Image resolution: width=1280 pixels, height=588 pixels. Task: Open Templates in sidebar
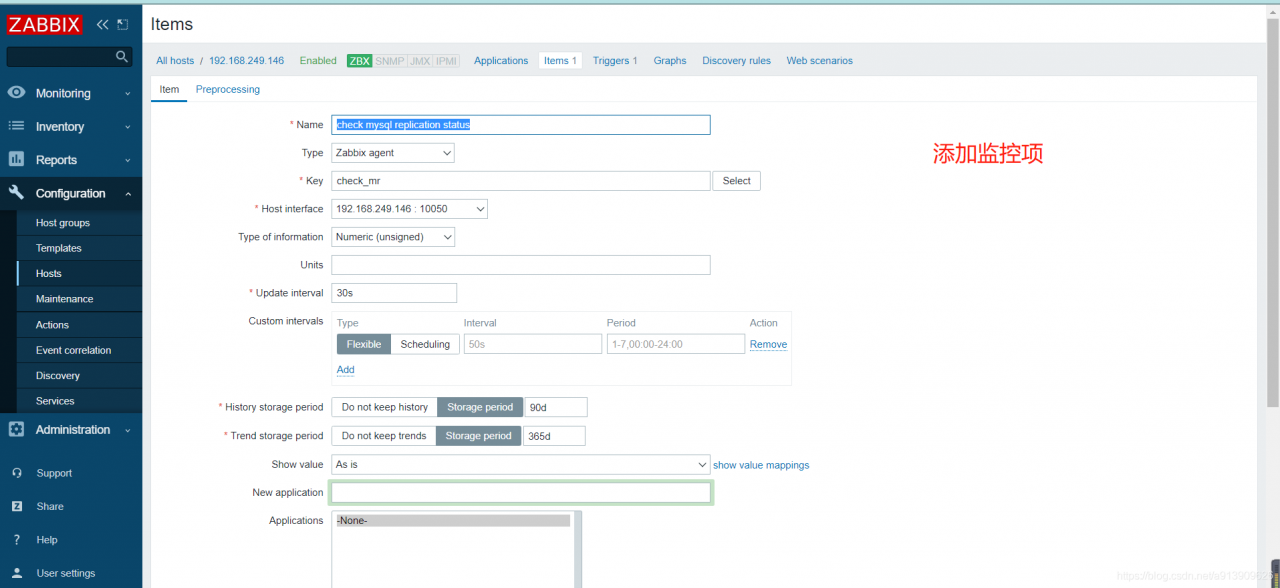[x=59, y=248]
